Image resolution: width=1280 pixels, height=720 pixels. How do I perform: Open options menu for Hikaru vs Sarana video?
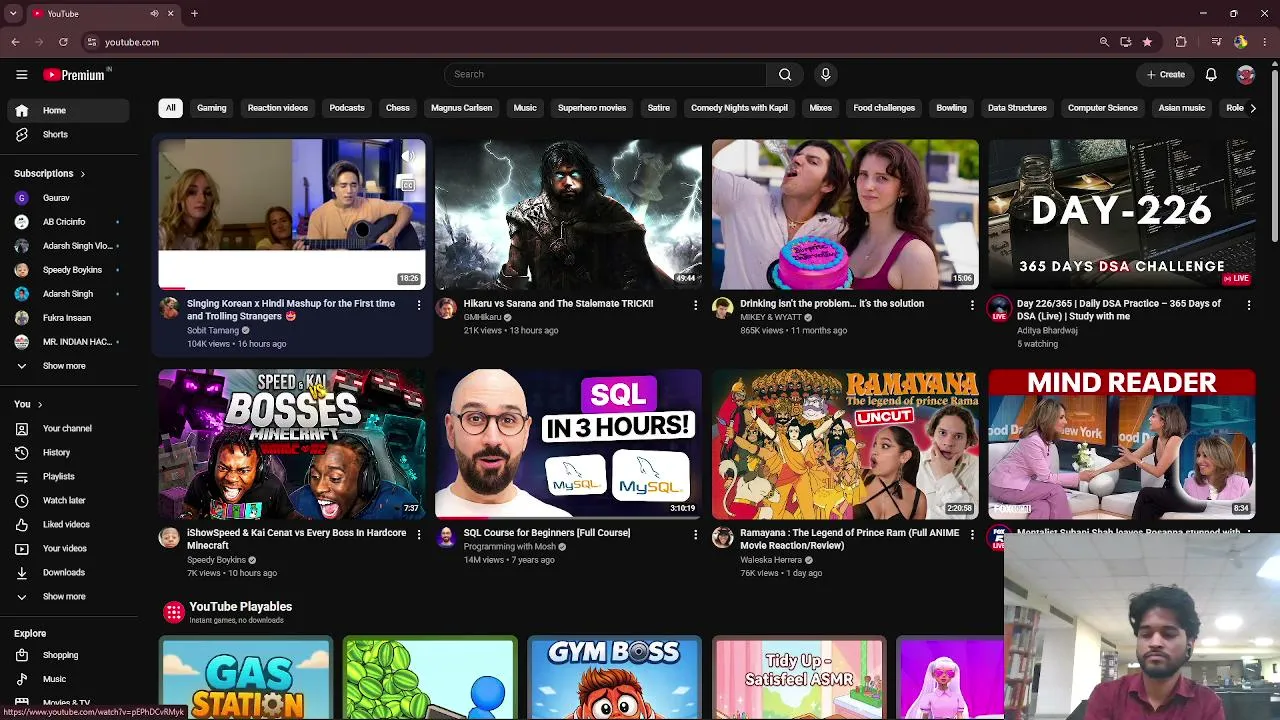click(x=695, y=304)
